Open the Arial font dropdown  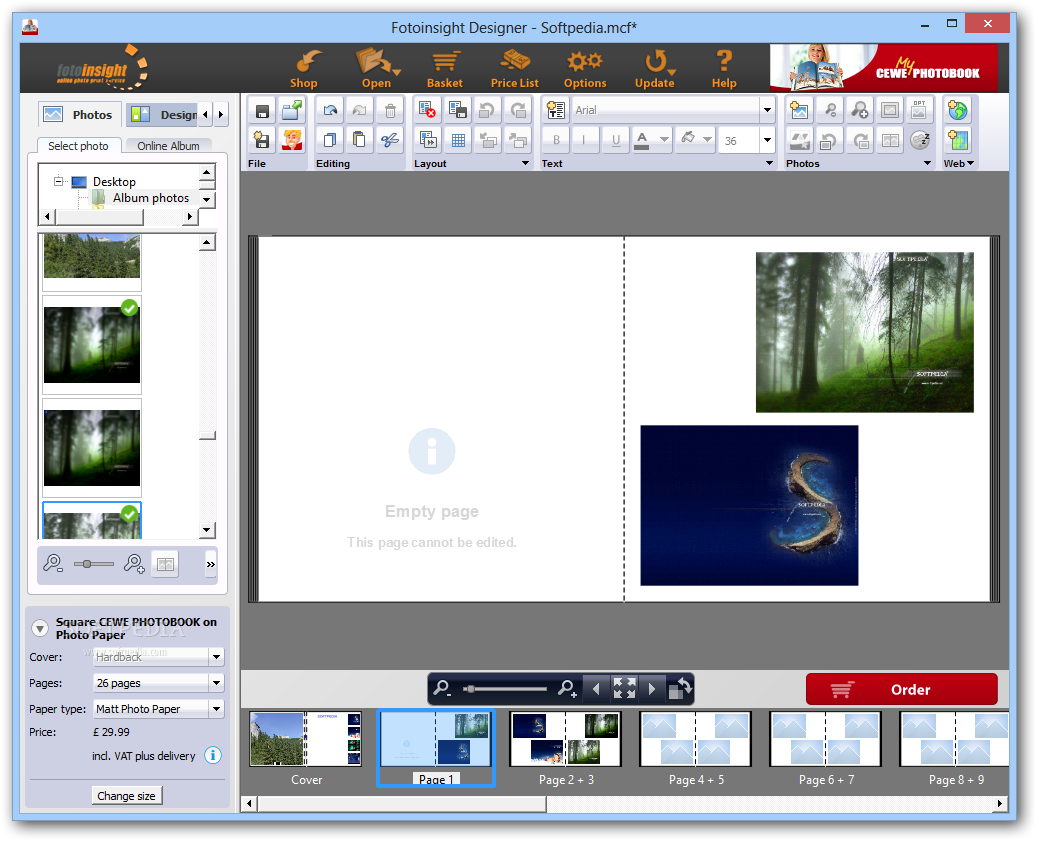767,110
